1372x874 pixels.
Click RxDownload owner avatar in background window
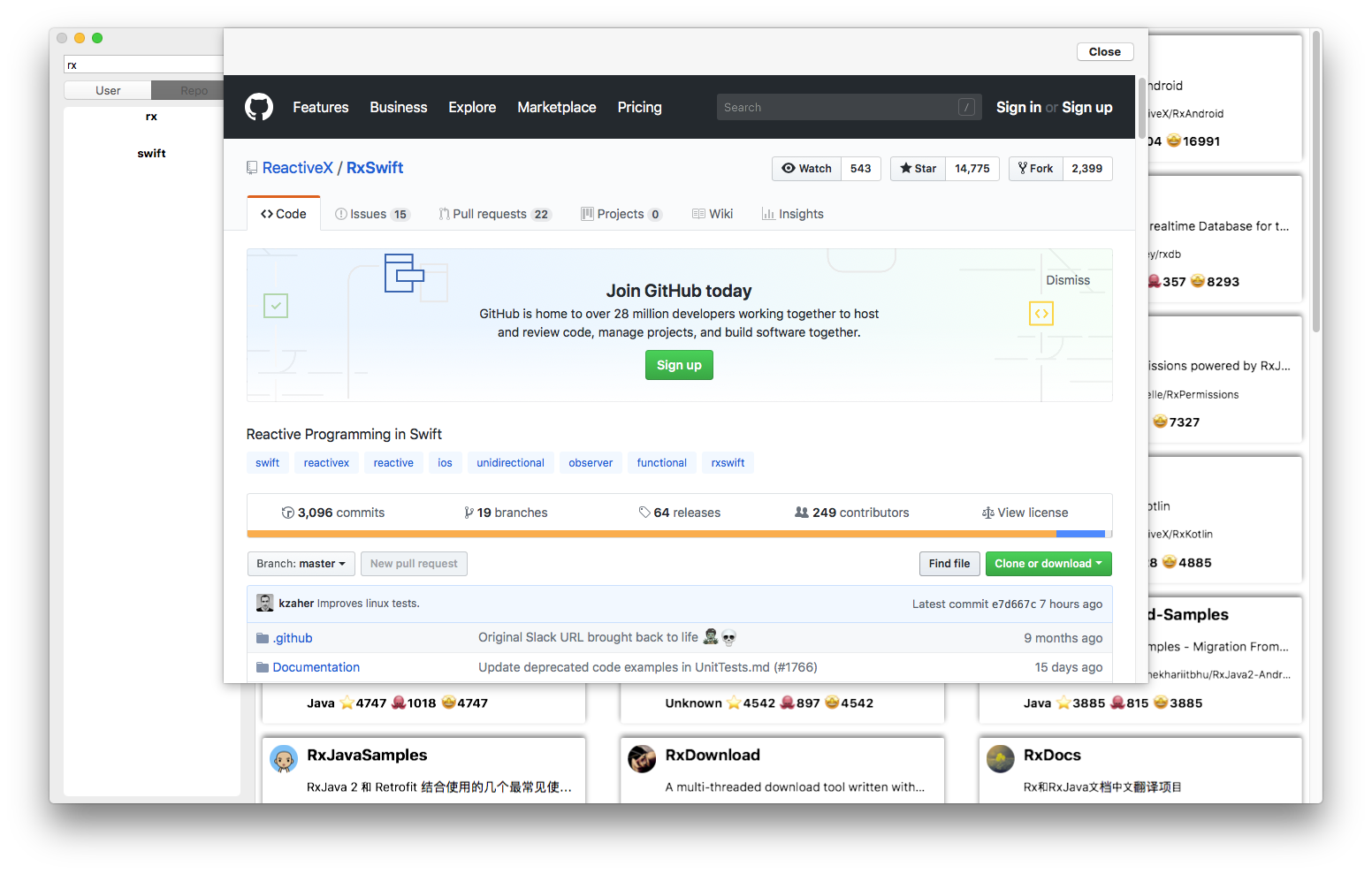pos(642,759)
